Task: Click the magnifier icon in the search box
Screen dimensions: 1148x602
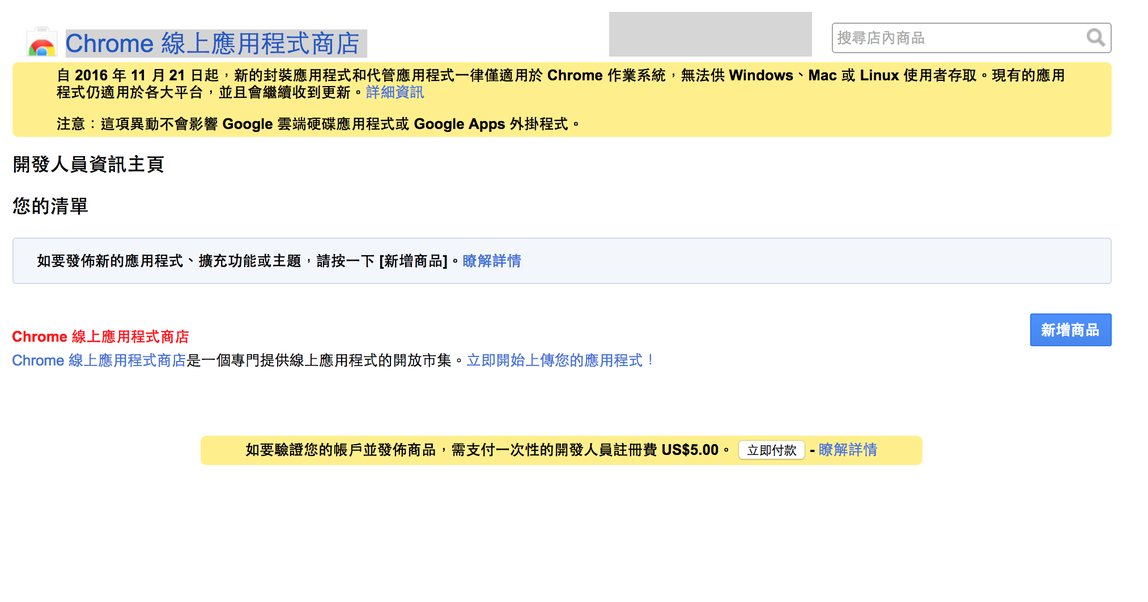Action: (1095, 37)
